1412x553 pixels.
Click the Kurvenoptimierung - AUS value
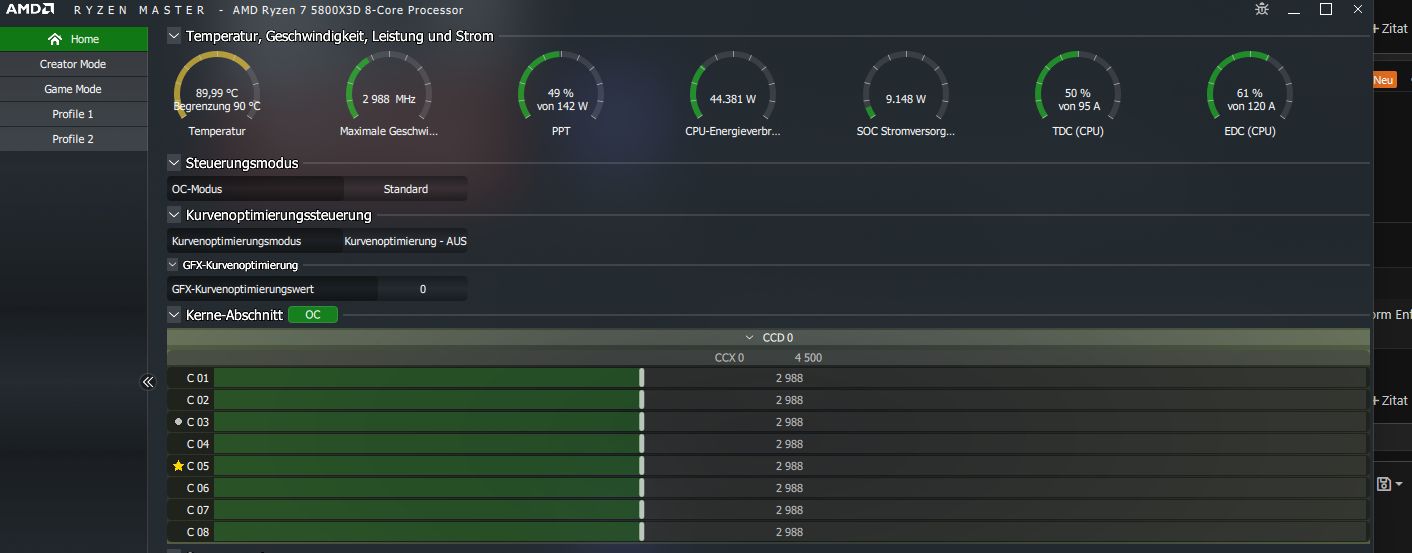pos(406,241)
